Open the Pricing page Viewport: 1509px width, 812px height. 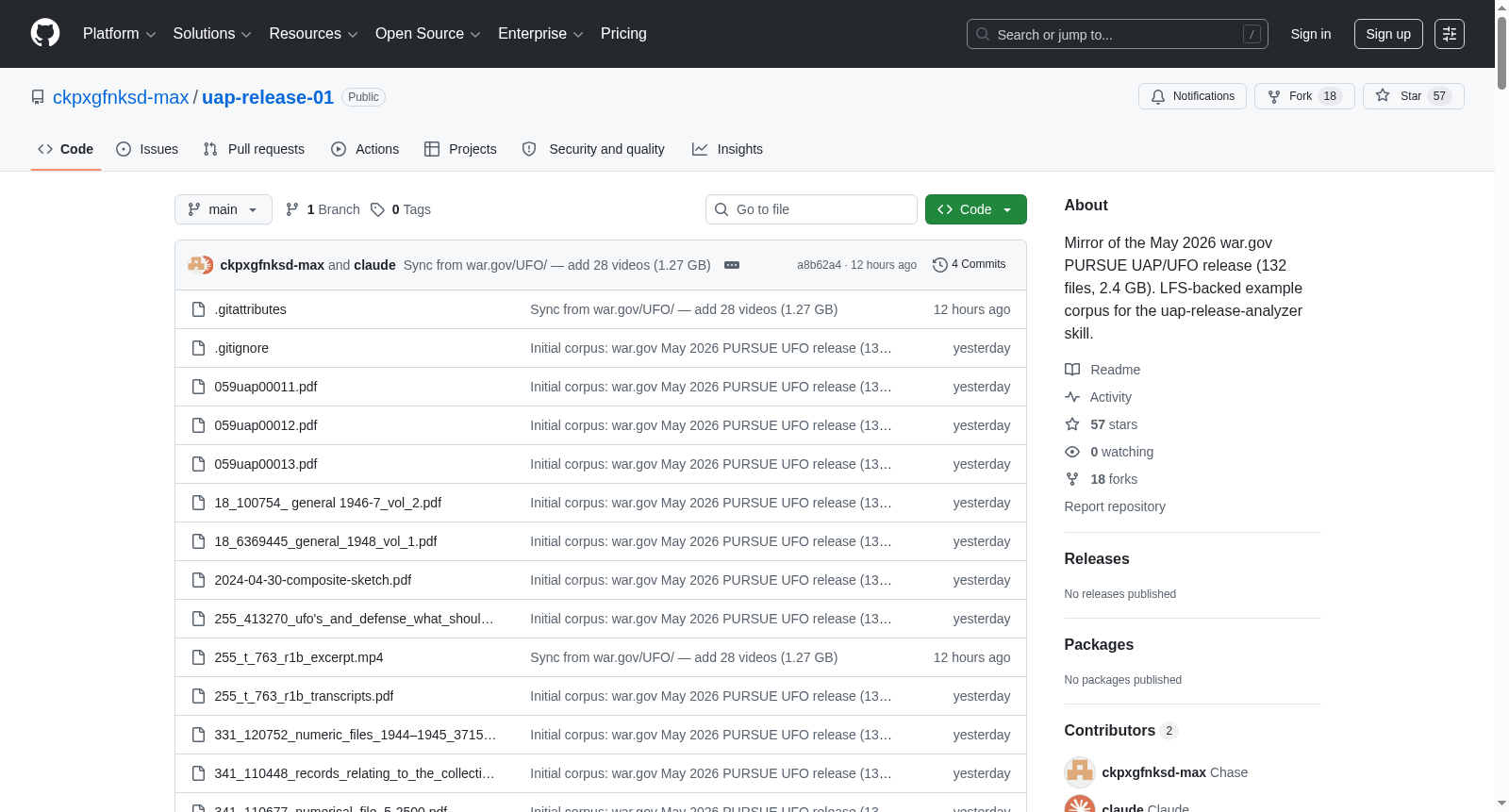pos(623,34)
